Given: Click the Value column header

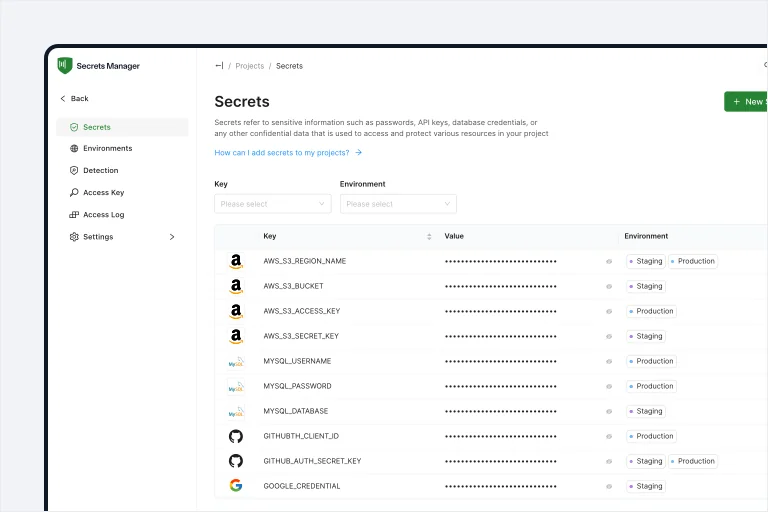Looking at the screenshot, I should (454, 236).
